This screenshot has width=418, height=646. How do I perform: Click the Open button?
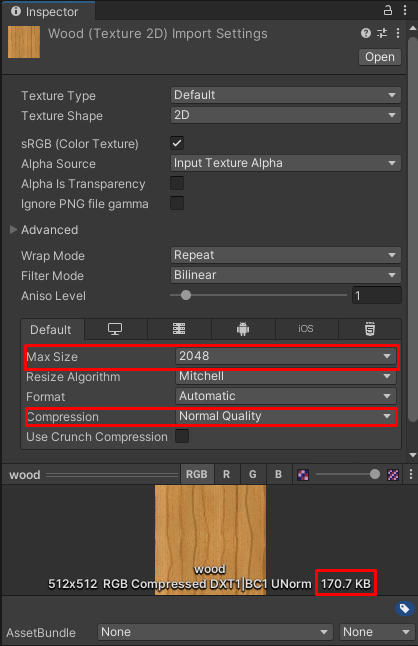pyautogui.click(x=380, y=57)
